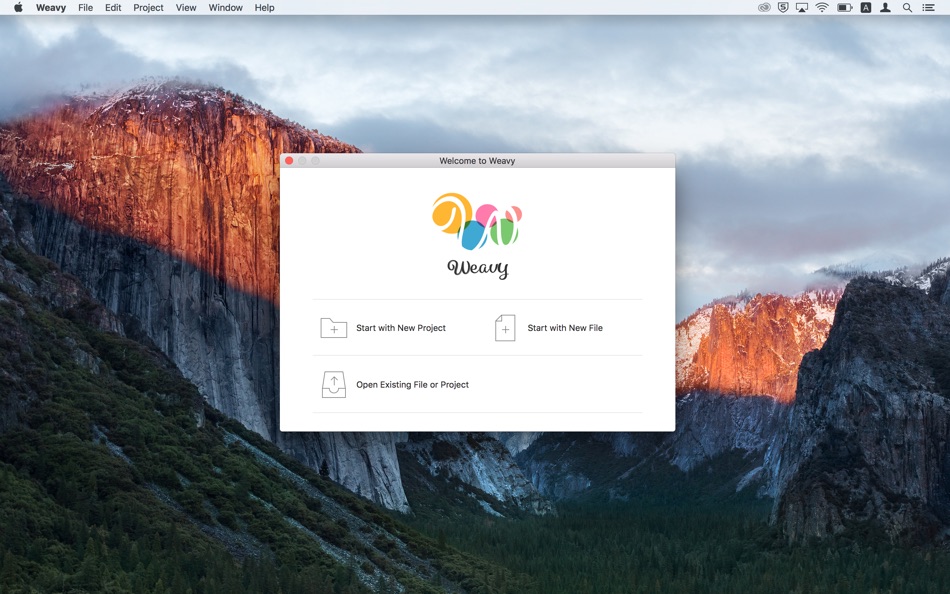This screenshot has height=594, width=950.
Task: Open the Weavy application menu
Action: [x=51, y=7]
